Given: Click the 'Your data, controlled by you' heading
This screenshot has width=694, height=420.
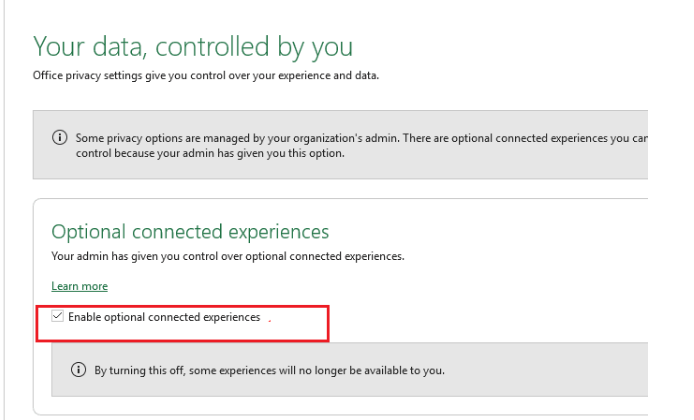Looking at the screenshot, I should point(193,47).
